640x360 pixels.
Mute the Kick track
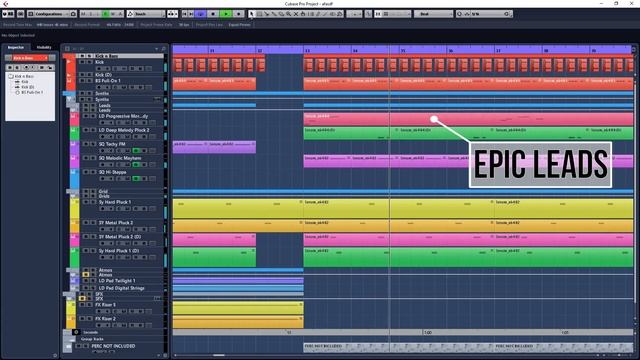tap(83, 62)
